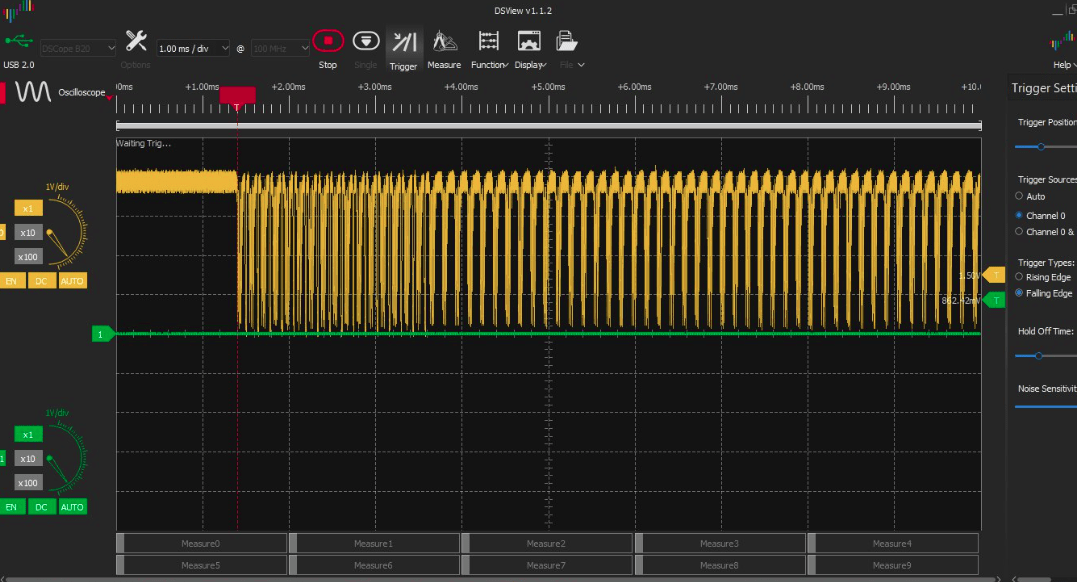
Task: Click the yellow channel x10 probe button
Action: pyautogui.click(x=28, y=232)
